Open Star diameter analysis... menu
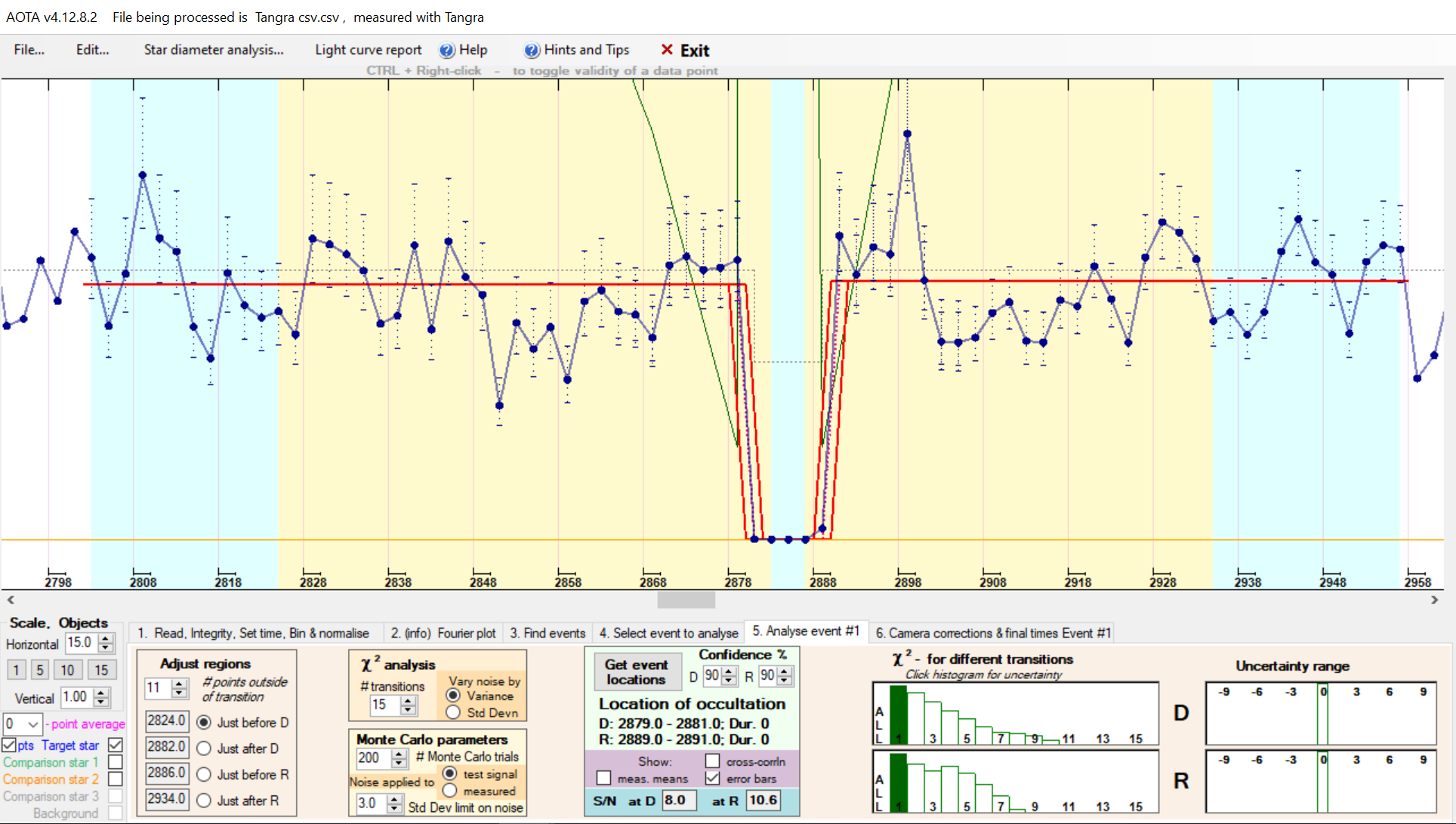The width and height of the screenshot is (1456, 824). pos(214,50)
